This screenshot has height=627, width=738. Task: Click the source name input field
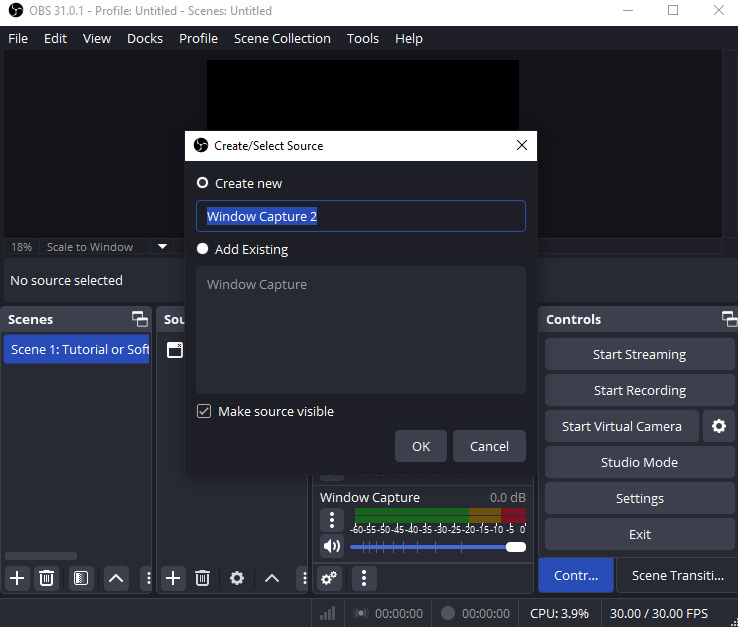[361, 216]
